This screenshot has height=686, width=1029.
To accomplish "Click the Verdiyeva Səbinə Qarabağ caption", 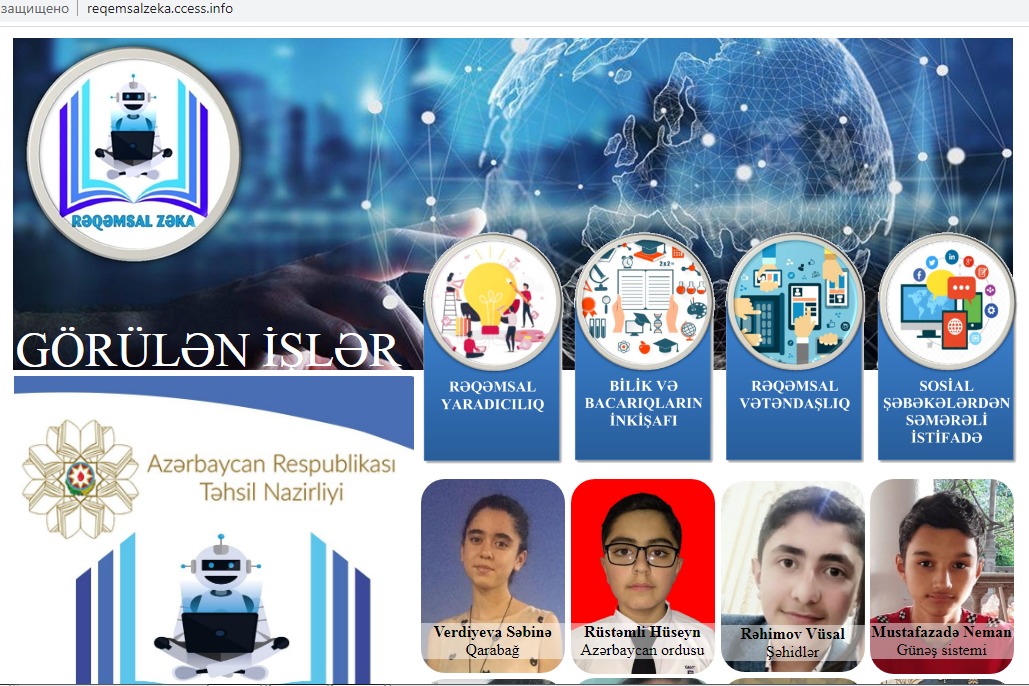I will tap(493, 641).
